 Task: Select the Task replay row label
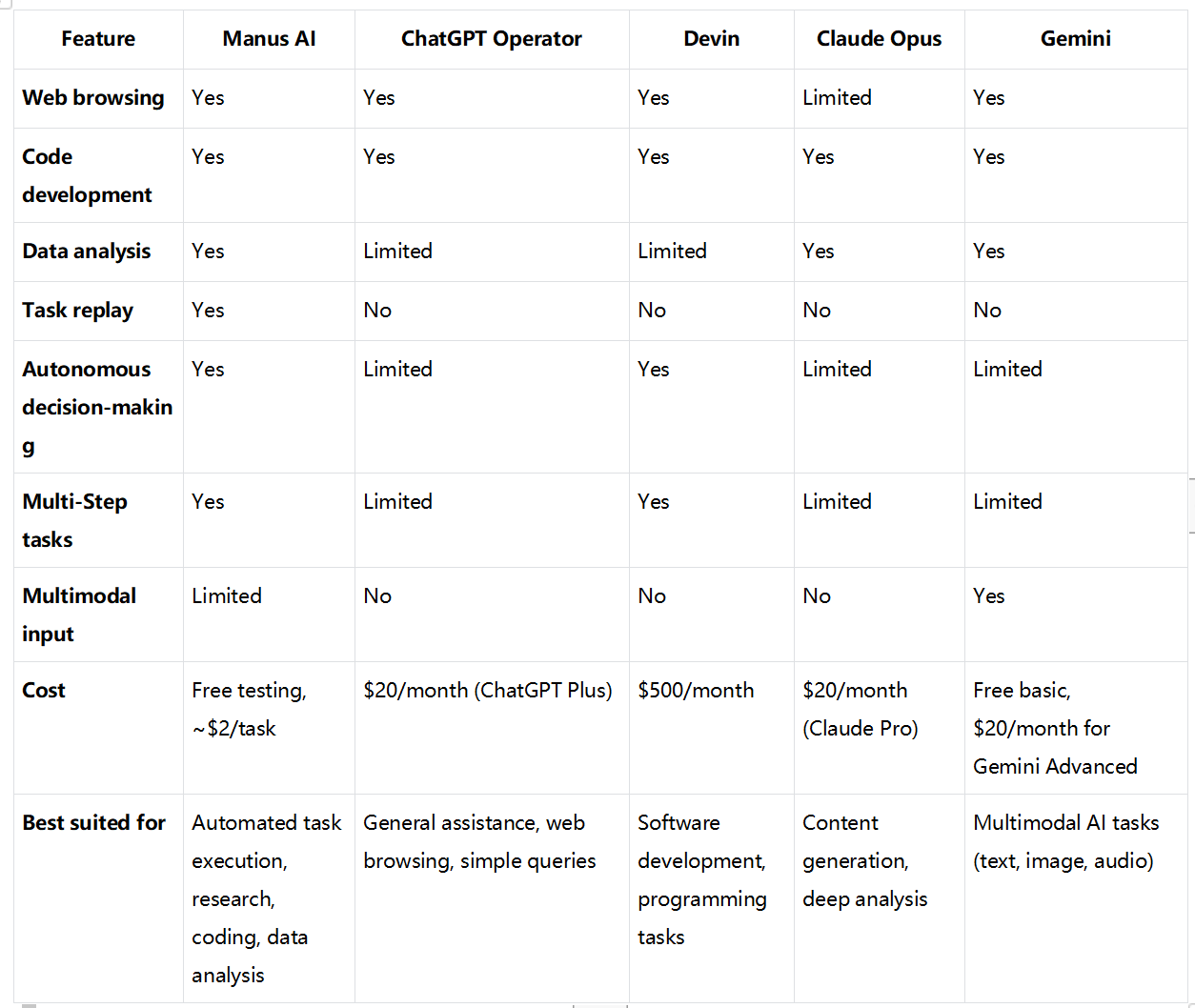tap(78, 311)
